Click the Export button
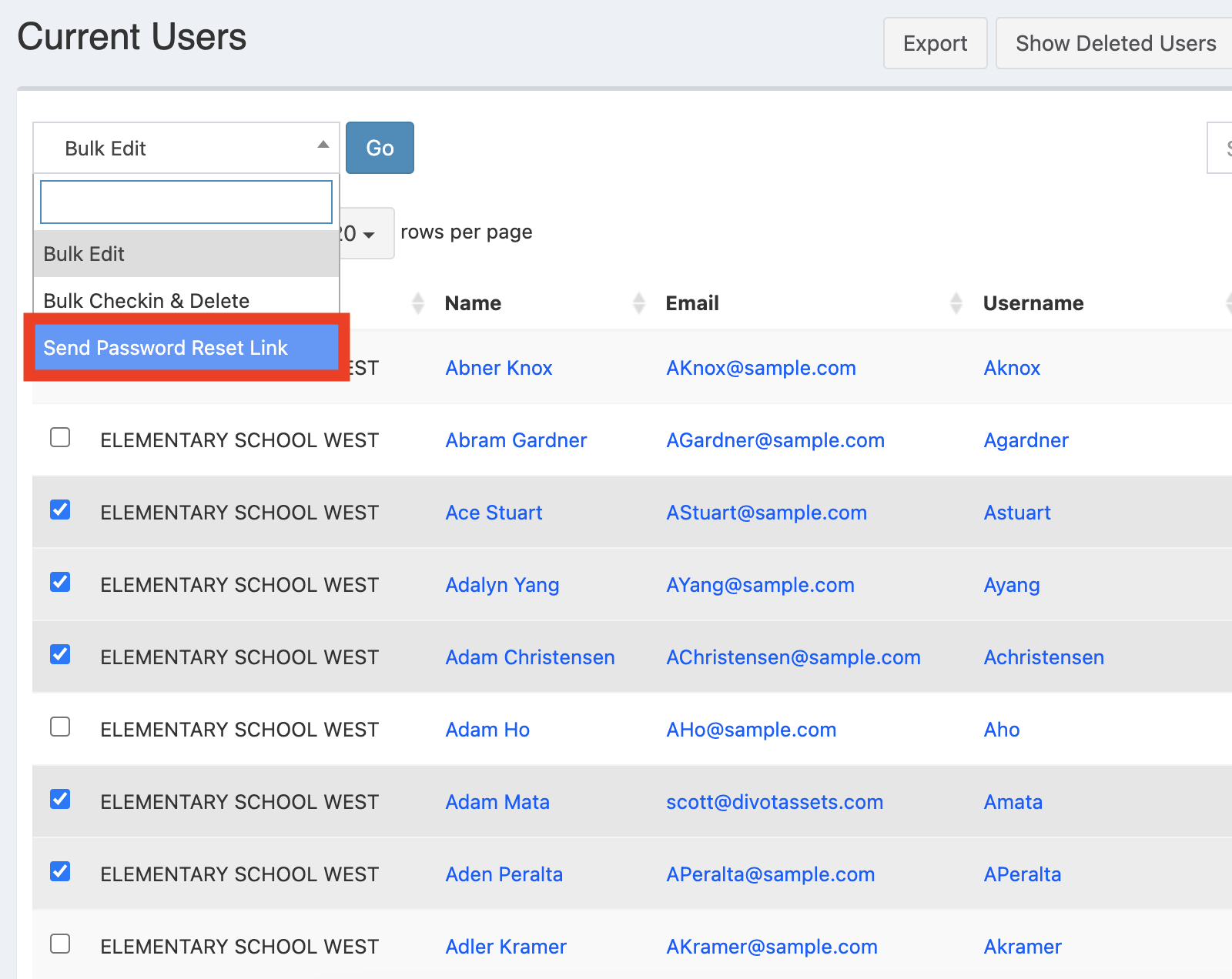The width and height of the screenshot is (1232, 979). pos(935,43)
